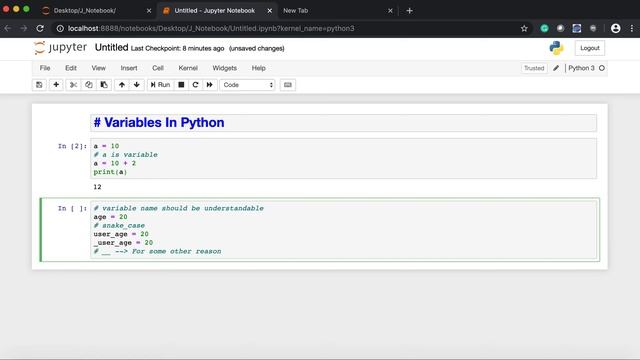Restart the kernel with the circular arrow icon
Viewport: 640px width, 360px height.
coord(196,85)
